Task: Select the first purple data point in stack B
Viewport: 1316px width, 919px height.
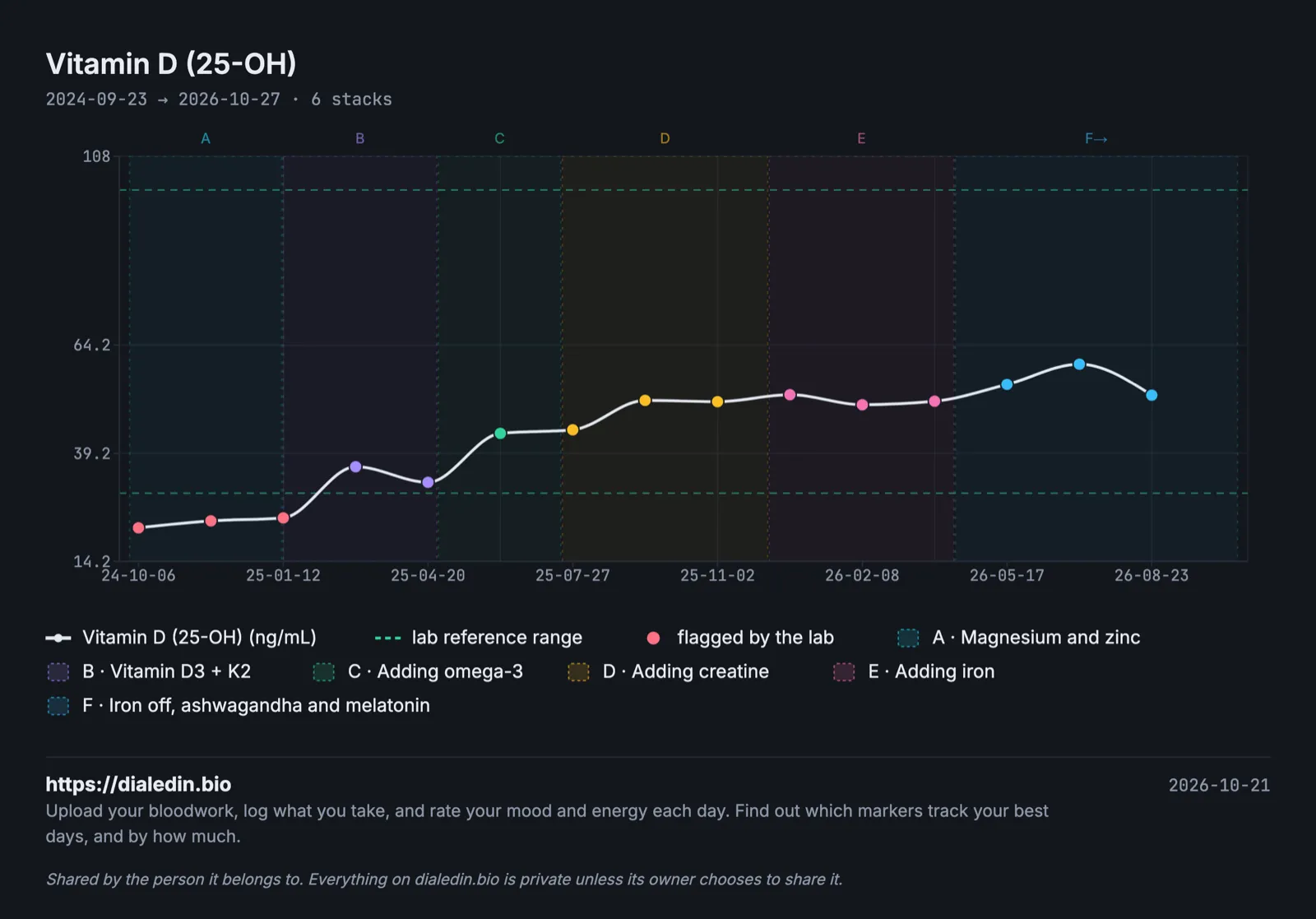Action: tap(355, 466)
